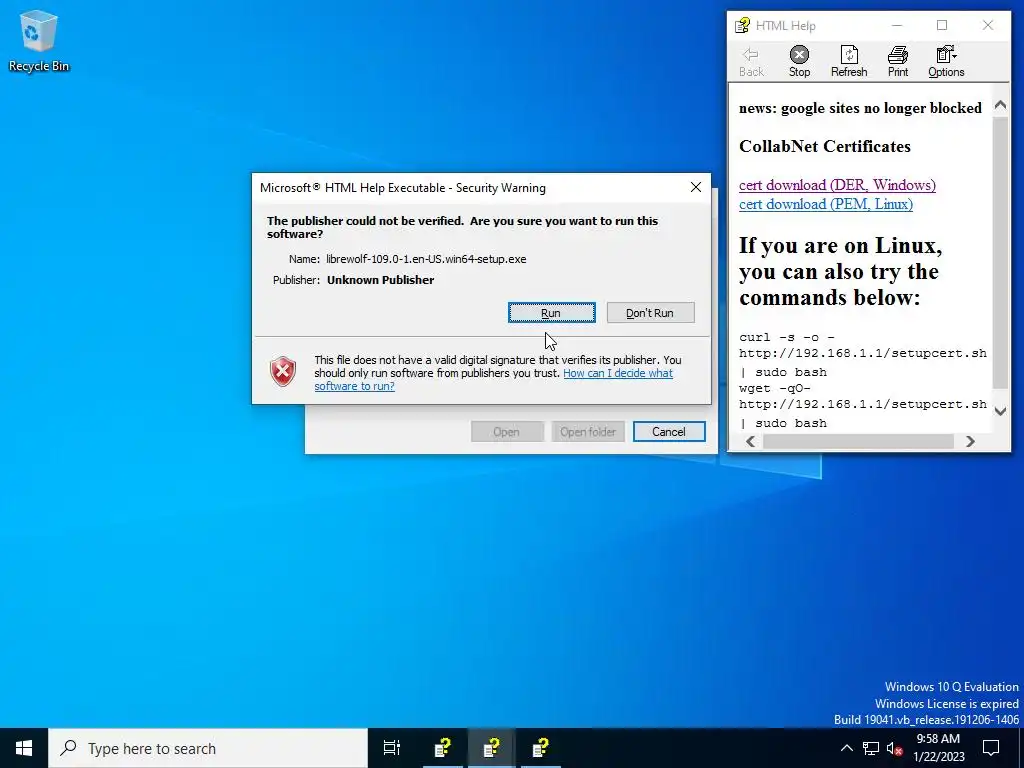1024x768 pixels.
Task: Click the muted volume tray icon
Action: pos(895,748)
